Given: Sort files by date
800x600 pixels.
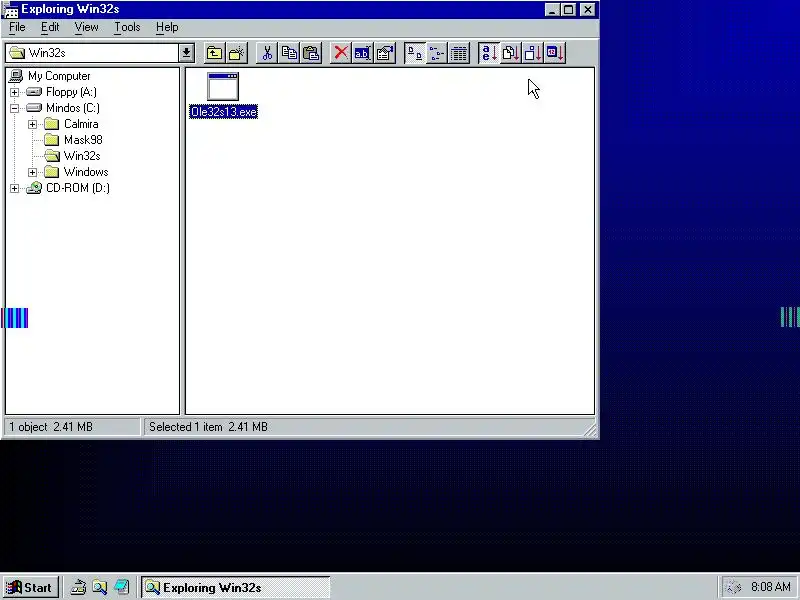Looking at the screenshot, I should (x=555, y=53).
